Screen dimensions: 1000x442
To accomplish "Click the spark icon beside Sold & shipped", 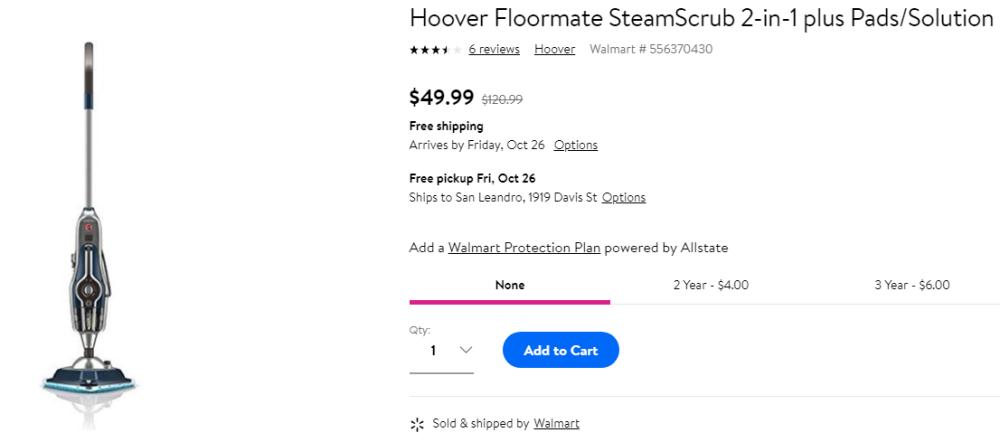I will click(417, 424).
